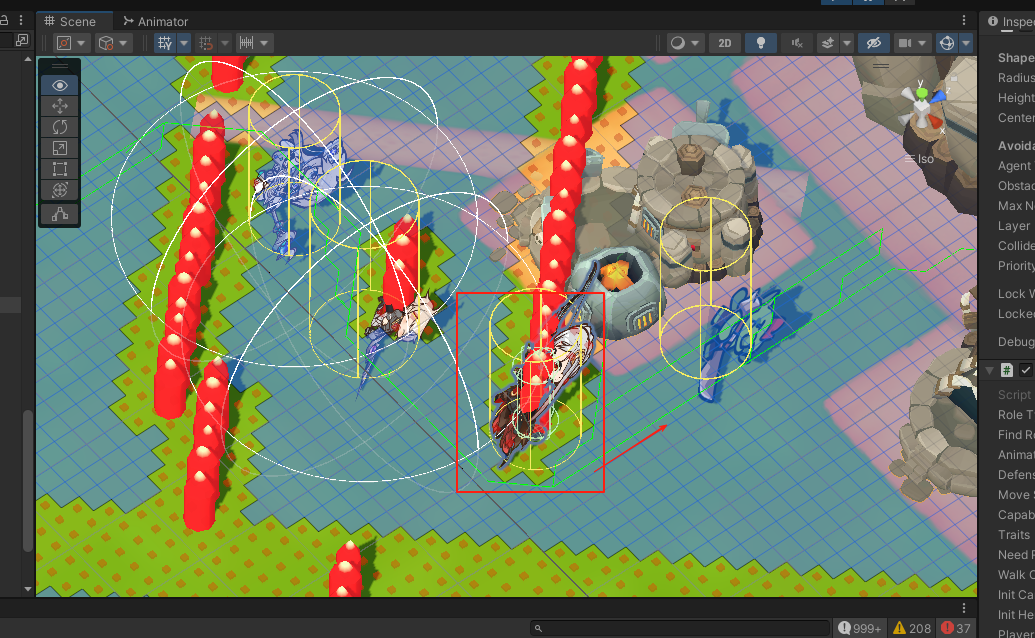Open the grid axis dropdown arrow

tap(184, 44)
